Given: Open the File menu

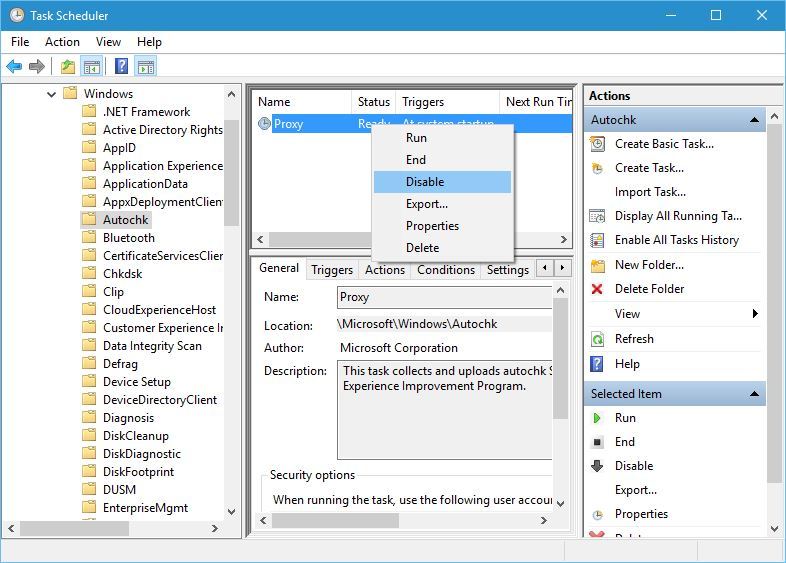Looking at the screenshot, I should click(20, 42).
